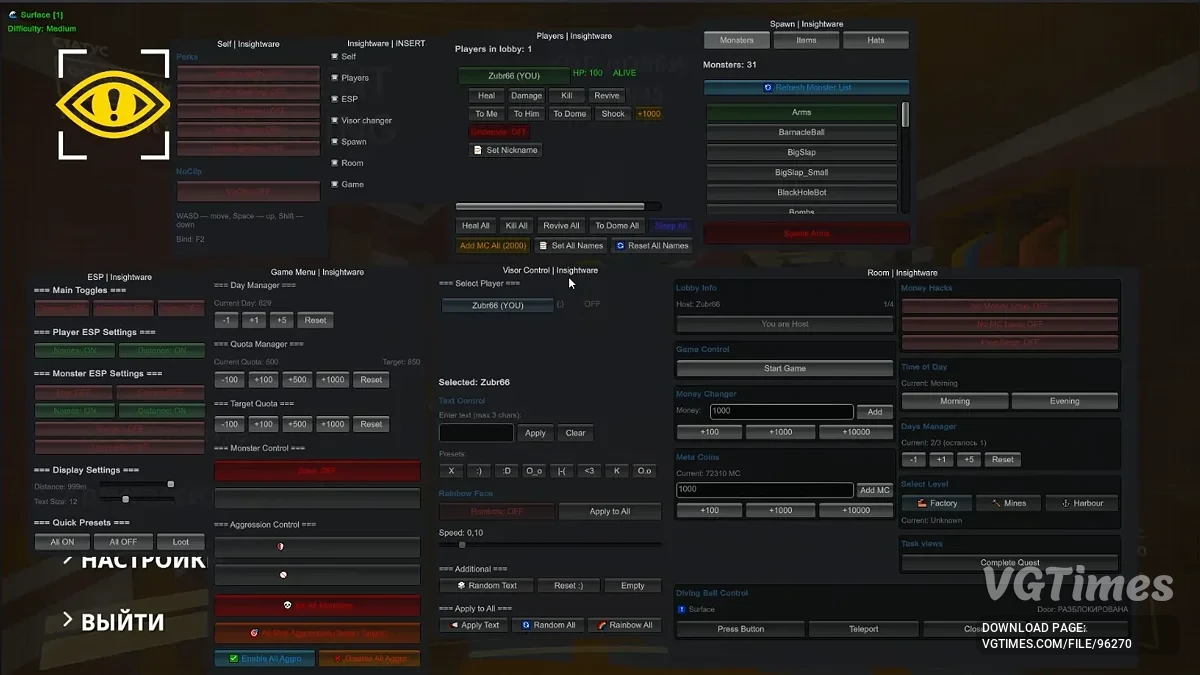1200x675 pixels.
Task: Toggle the Spawn window checkbox
Action: [x=336, y=141]
